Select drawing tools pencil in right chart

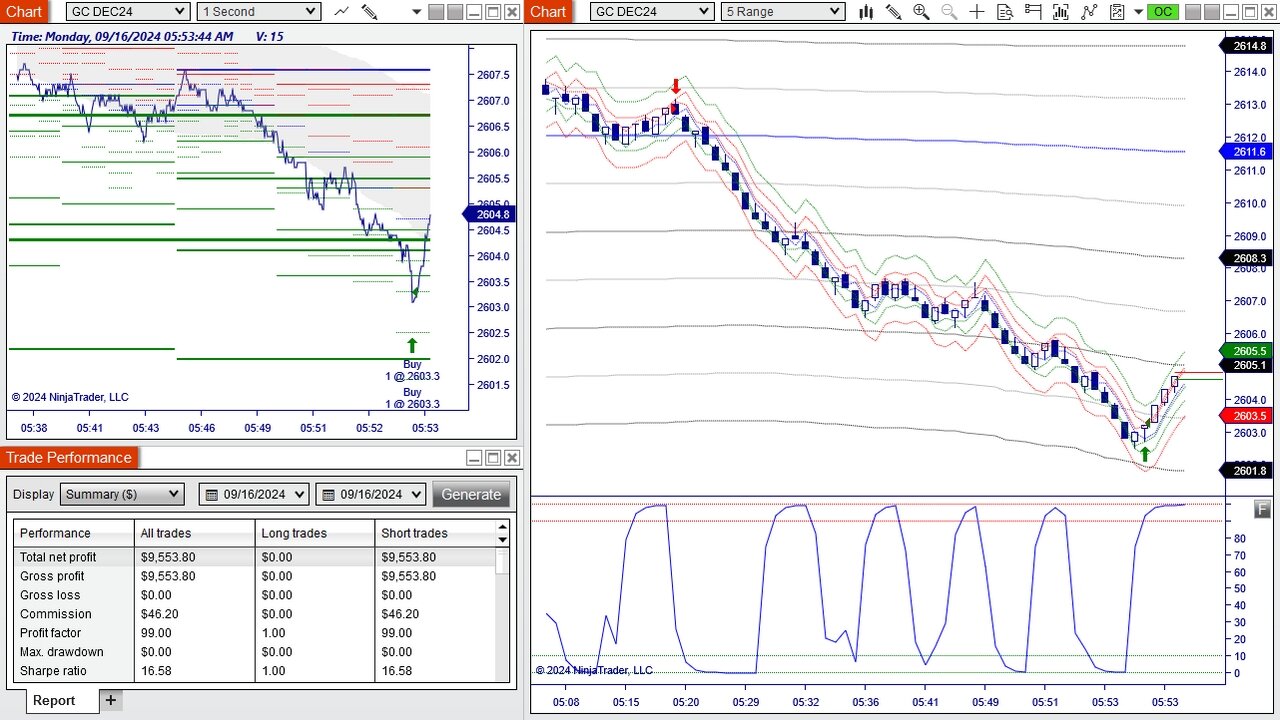[x=893, y=12]
